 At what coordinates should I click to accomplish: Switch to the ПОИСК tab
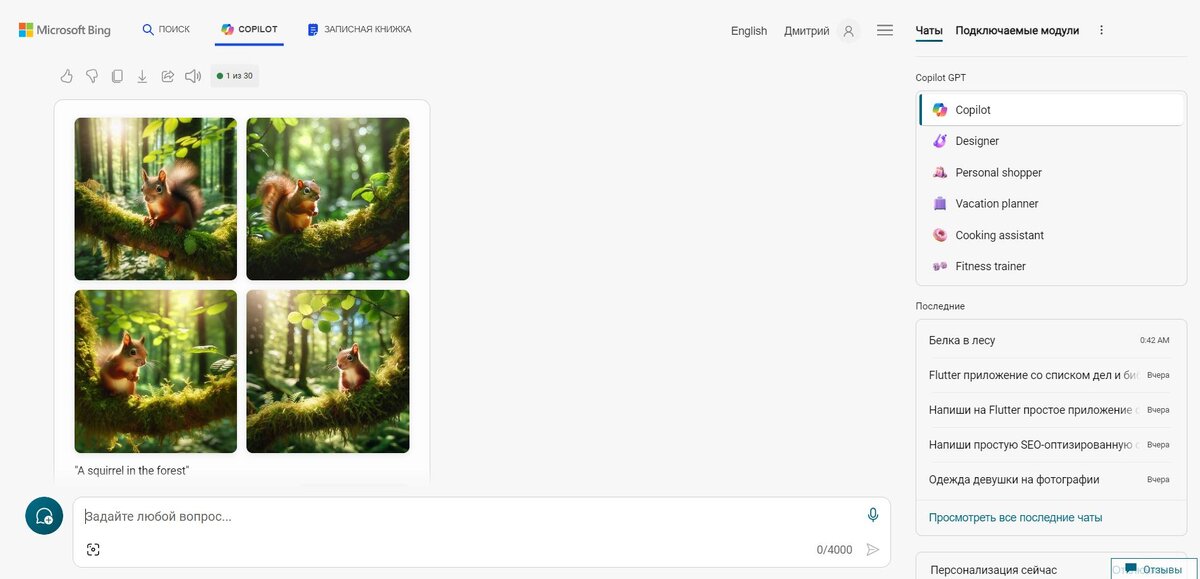pos(166,30)
